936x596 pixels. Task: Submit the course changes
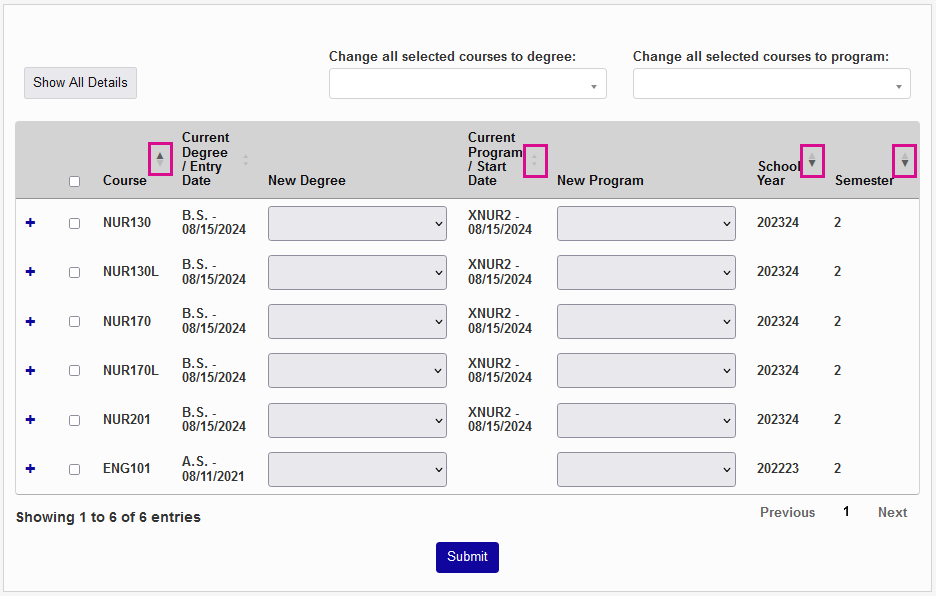pyautogui.click(x=467, y=557)
